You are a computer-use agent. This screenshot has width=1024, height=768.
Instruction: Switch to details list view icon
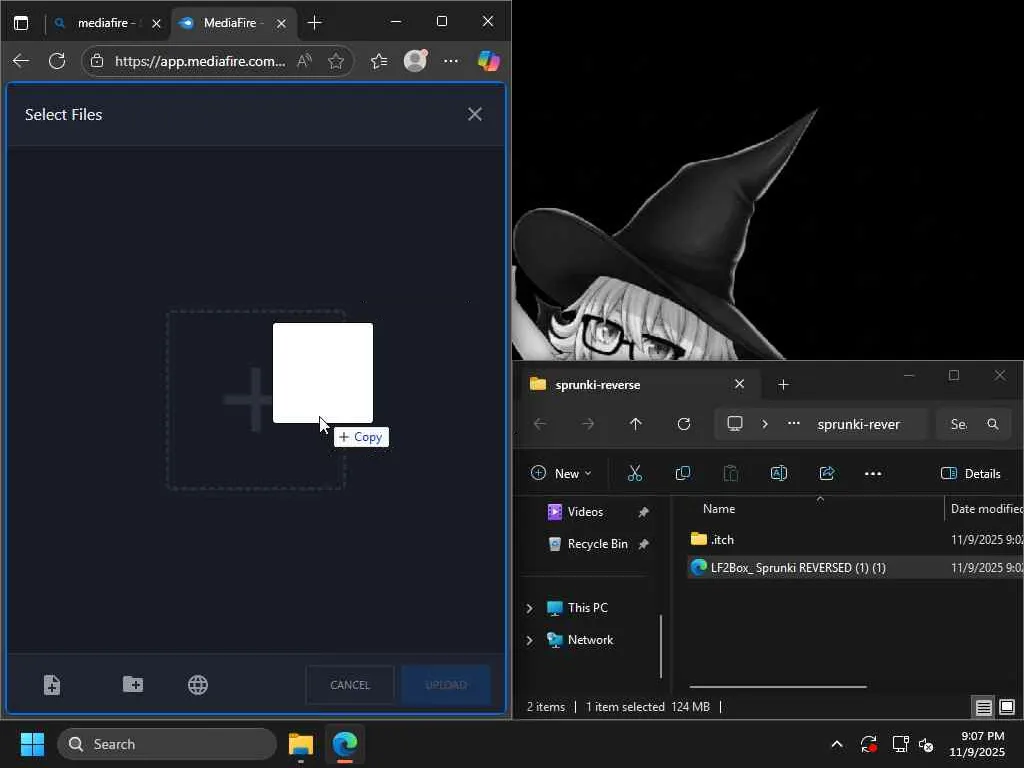tap(984, 707)
